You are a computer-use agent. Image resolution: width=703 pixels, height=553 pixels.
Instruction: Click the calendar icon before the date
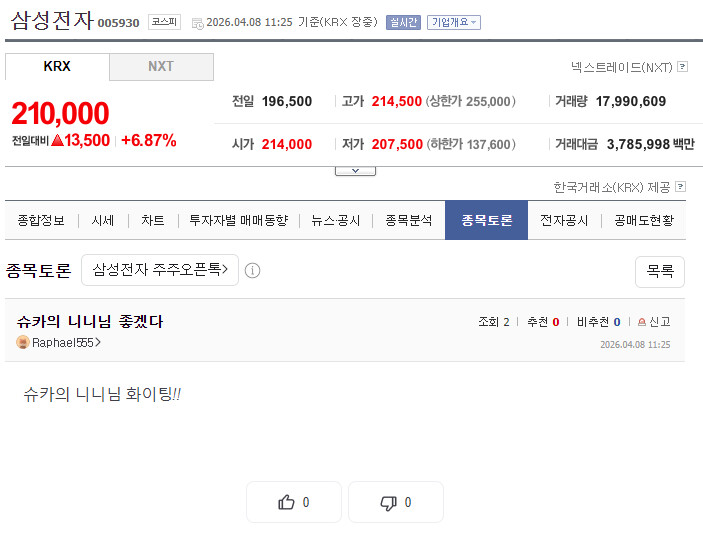pyautogui.click(x=197, y=23)
